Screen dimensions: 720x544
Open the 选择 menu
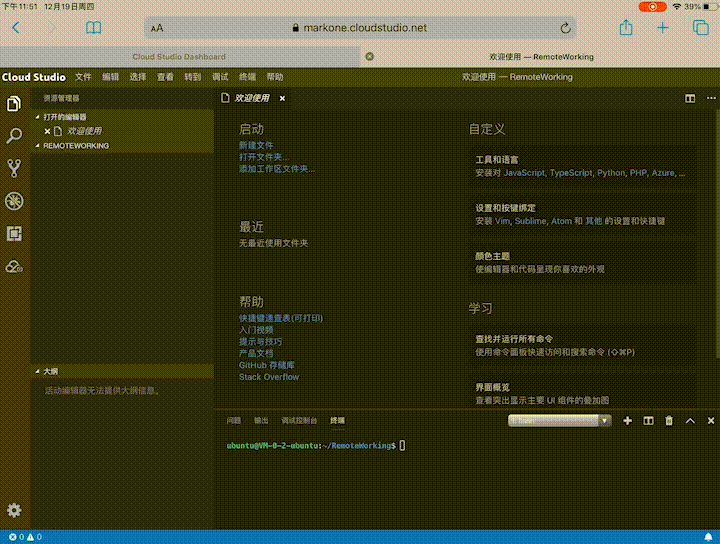click(138, 77)
